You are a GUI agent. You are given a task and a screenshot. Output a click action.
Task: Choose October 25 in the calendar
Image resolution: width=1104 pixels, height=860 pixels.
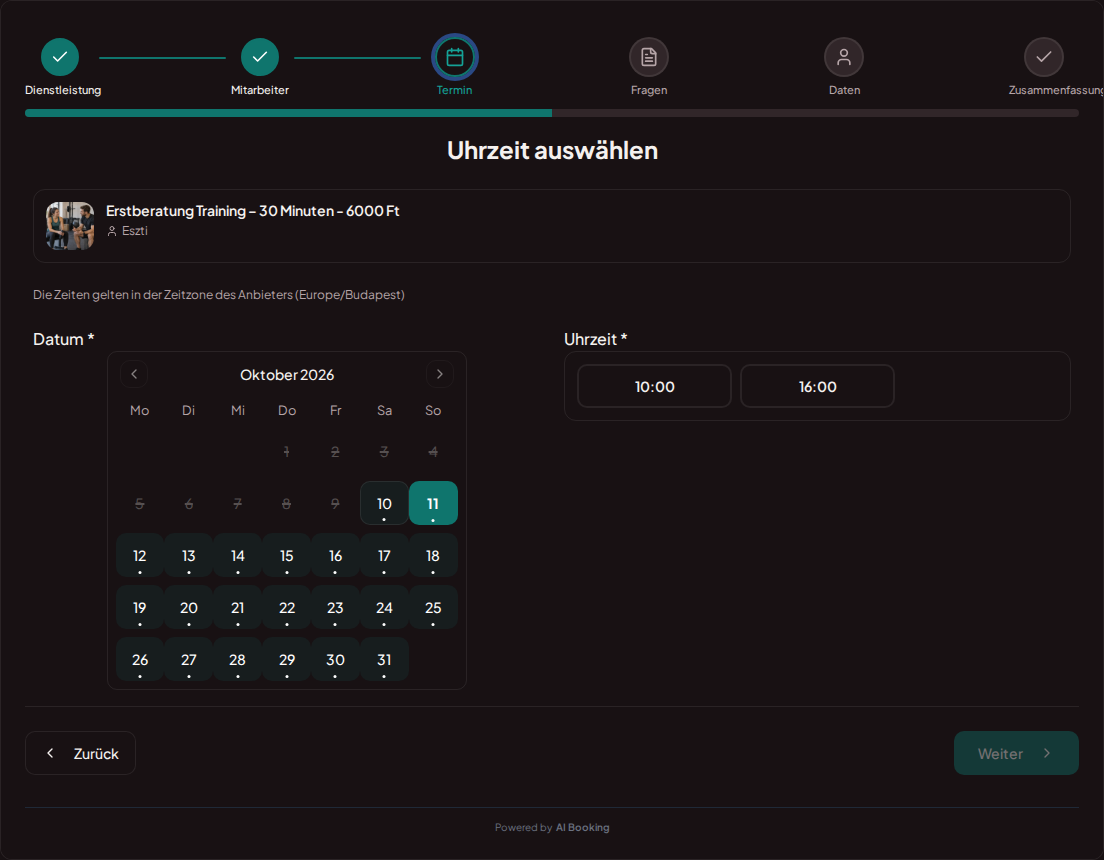point(433,607)
